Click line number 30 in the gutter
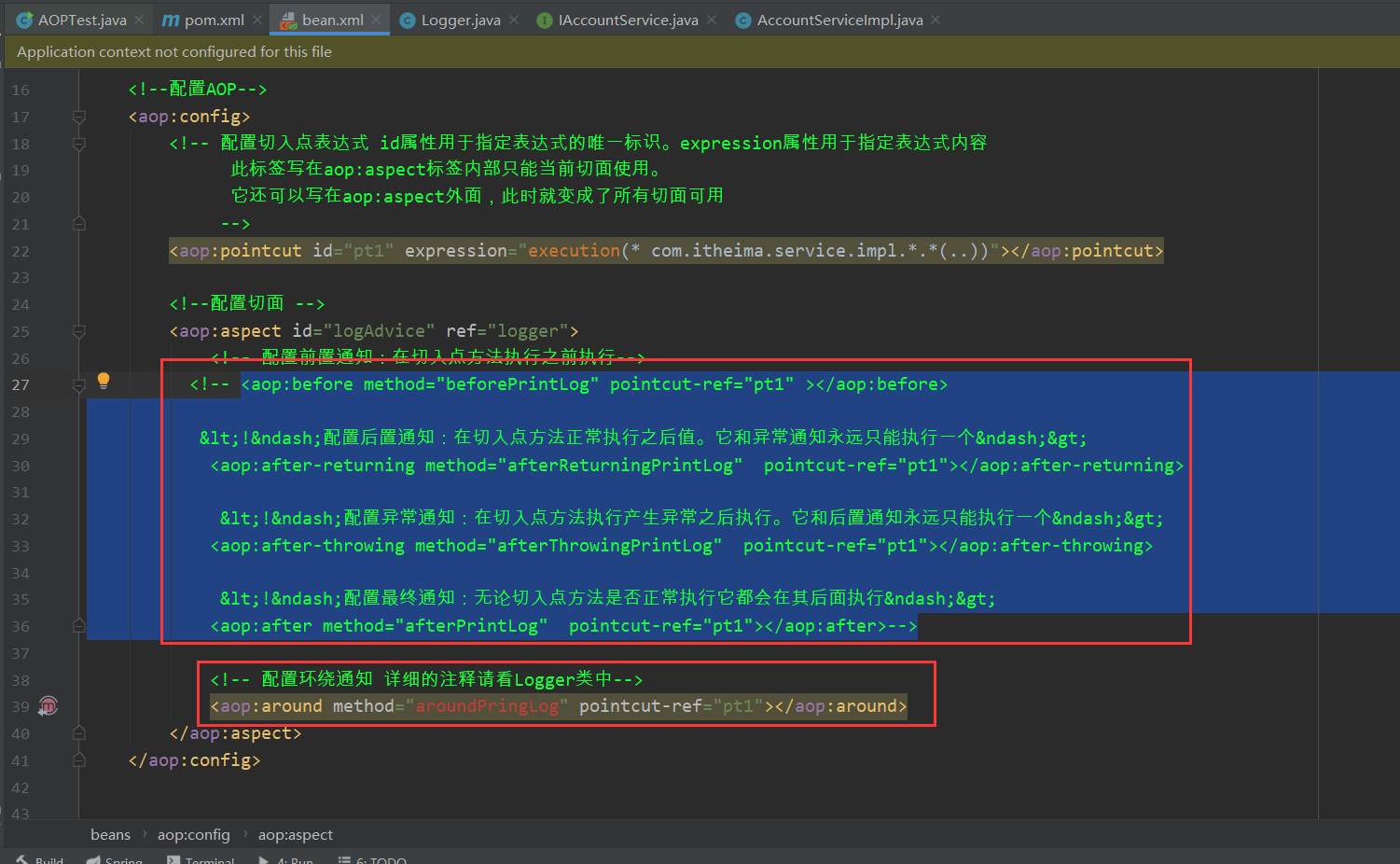1400x864 pixels. [x=21, y=467]
